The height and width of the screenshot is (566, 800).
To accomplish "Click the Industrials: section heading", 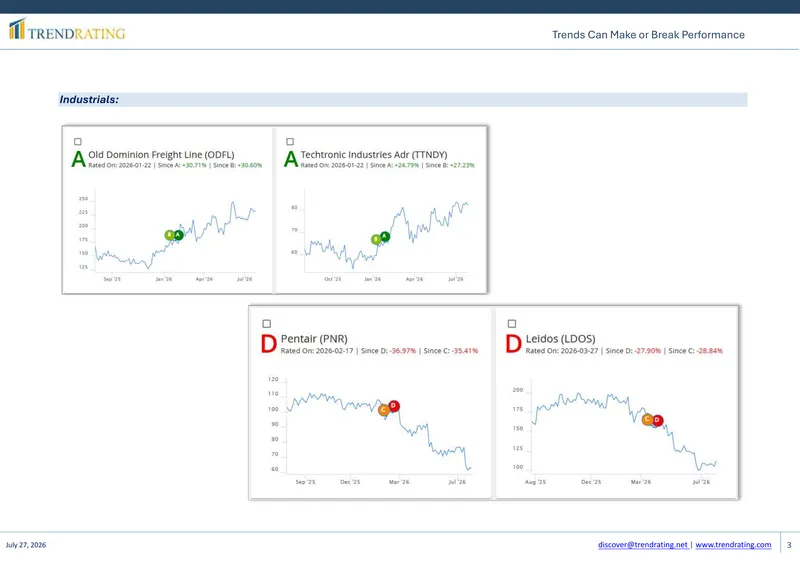I will (x=89, y=100).
